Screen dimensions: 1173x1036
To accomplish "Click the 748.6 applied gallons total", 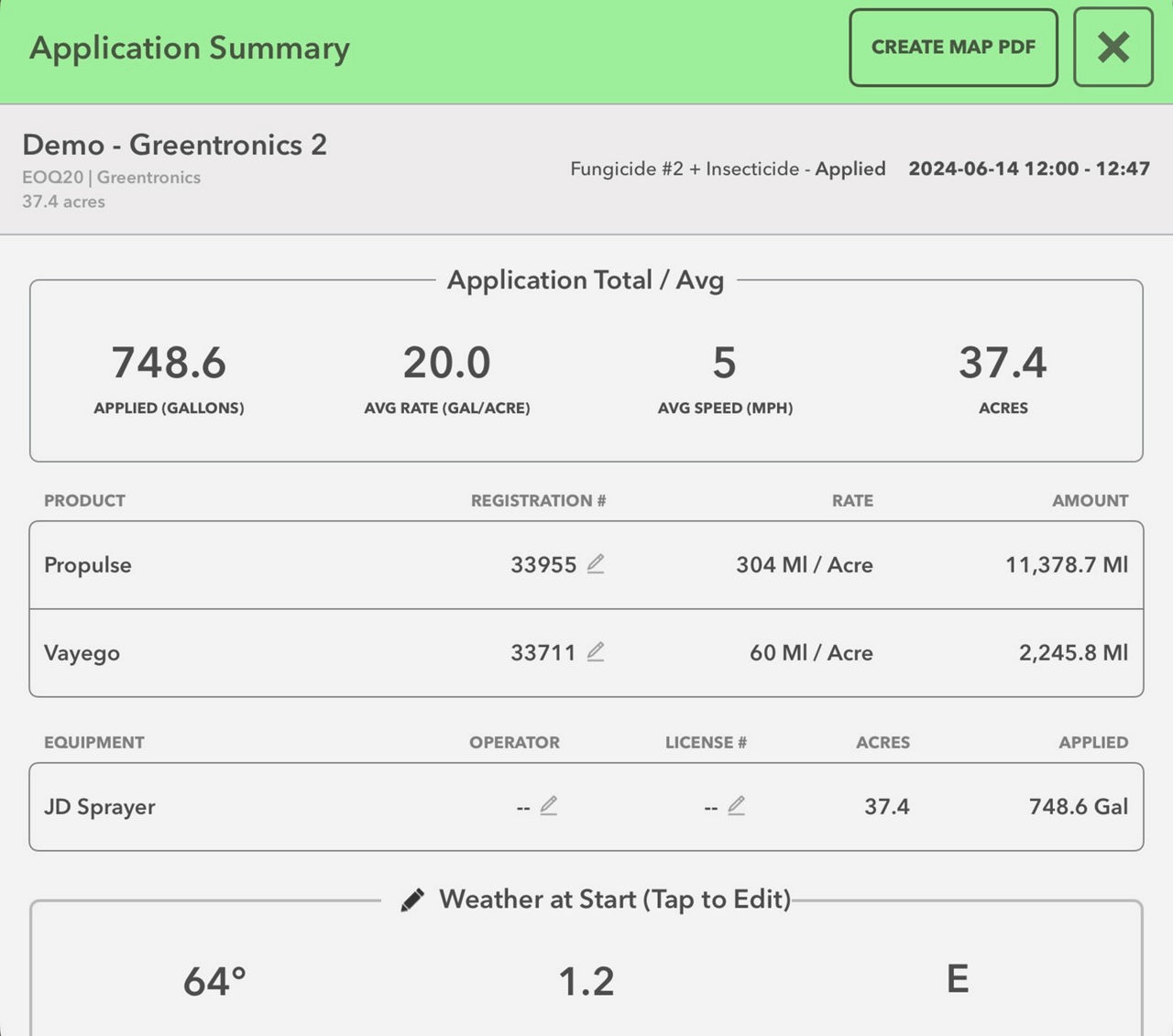I will click(169, 362).
